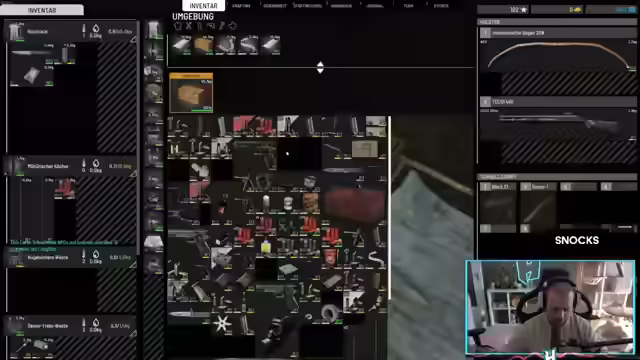The image size is (640, 360).
Task: Select the large pistol on the grid's left side
Action: point(189,242)
